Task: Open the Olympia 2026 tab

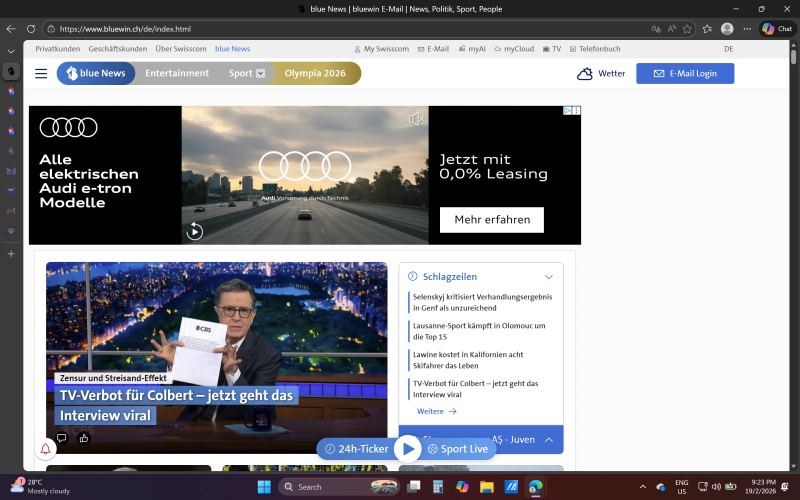Action: (x=316, y=73)
